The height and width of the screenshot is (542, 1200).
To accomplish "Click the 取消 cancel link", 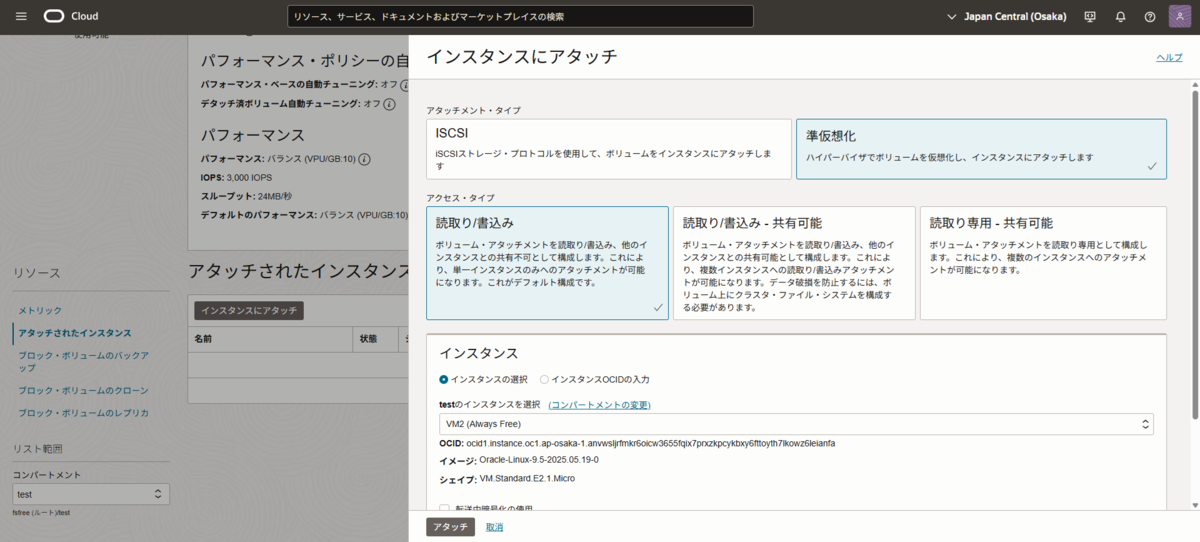I will coord(494,527).
